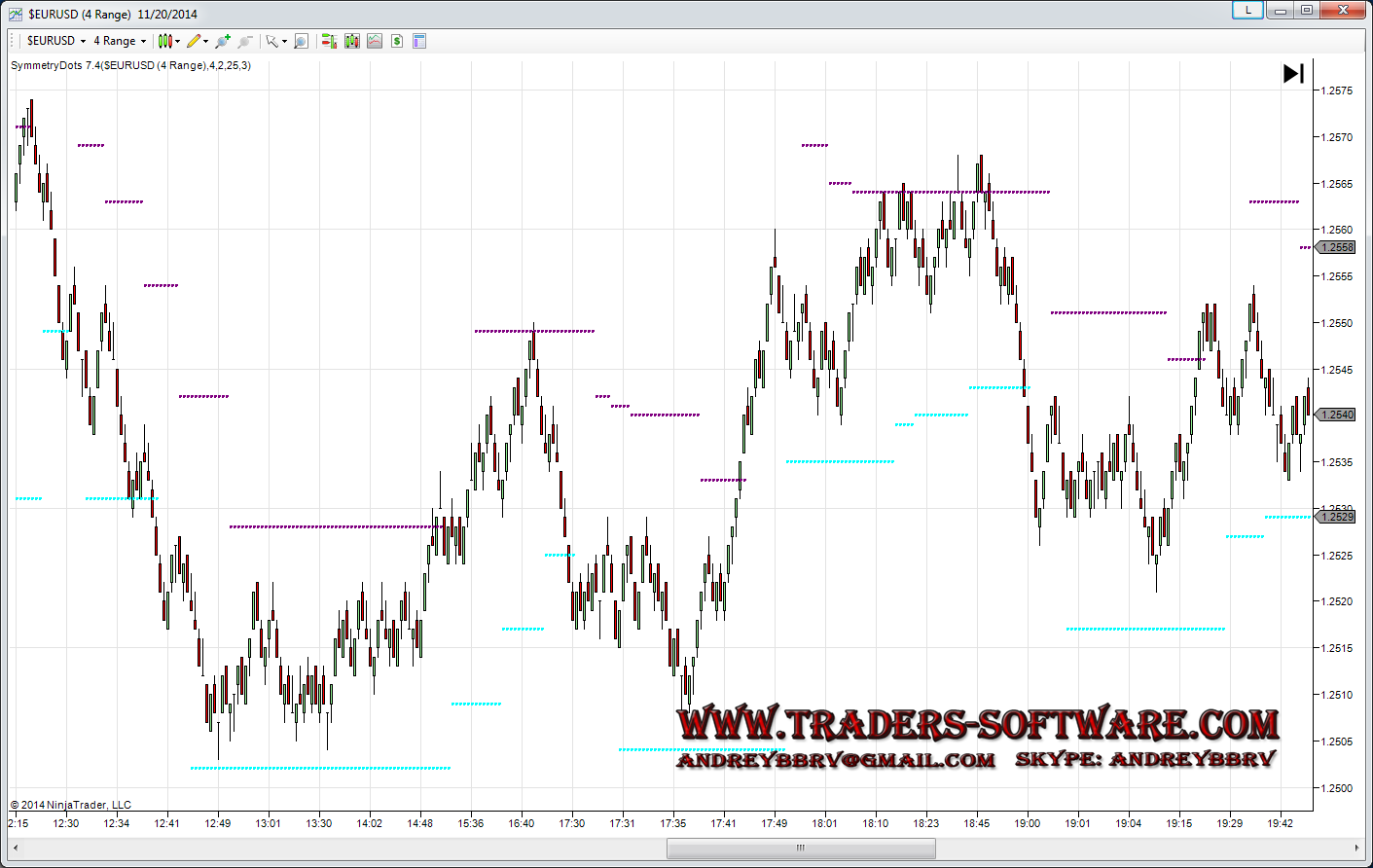The height and width of the screenshot is (868, 1373).
Task: Open the Data Series candlestick icon
Action: [x=351, y=41]
